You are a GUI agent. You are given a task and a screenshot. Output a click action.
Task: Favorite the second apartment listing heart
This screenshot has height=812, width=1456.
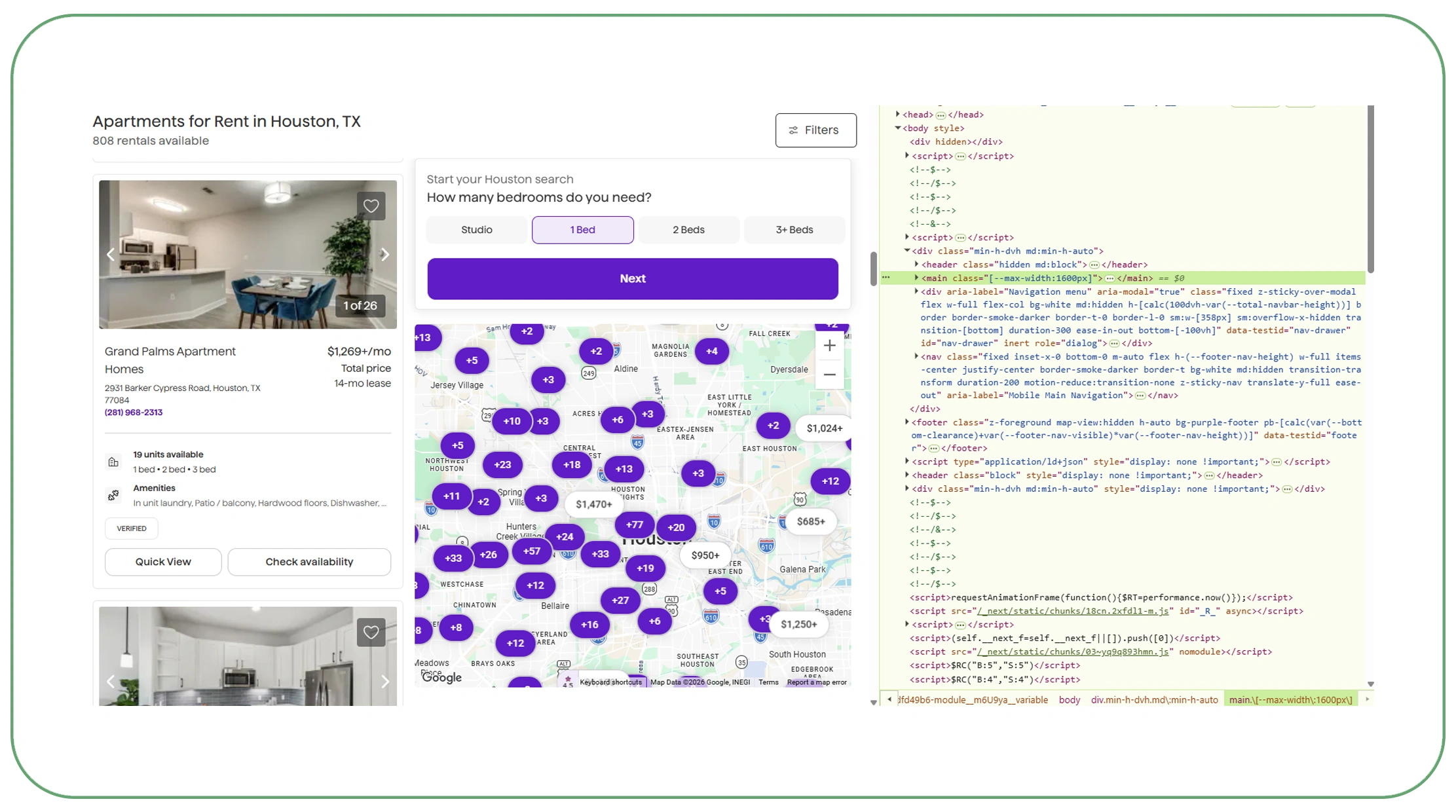[x=371, y=632]
